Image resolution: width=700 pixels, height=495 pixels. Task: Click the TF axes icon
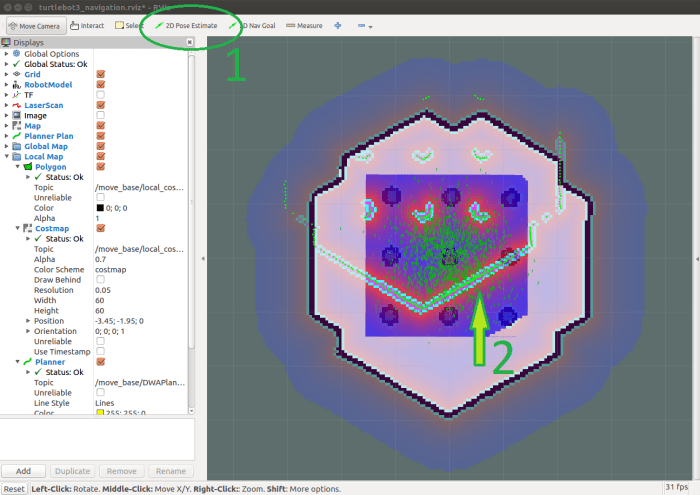click(17, 95)
